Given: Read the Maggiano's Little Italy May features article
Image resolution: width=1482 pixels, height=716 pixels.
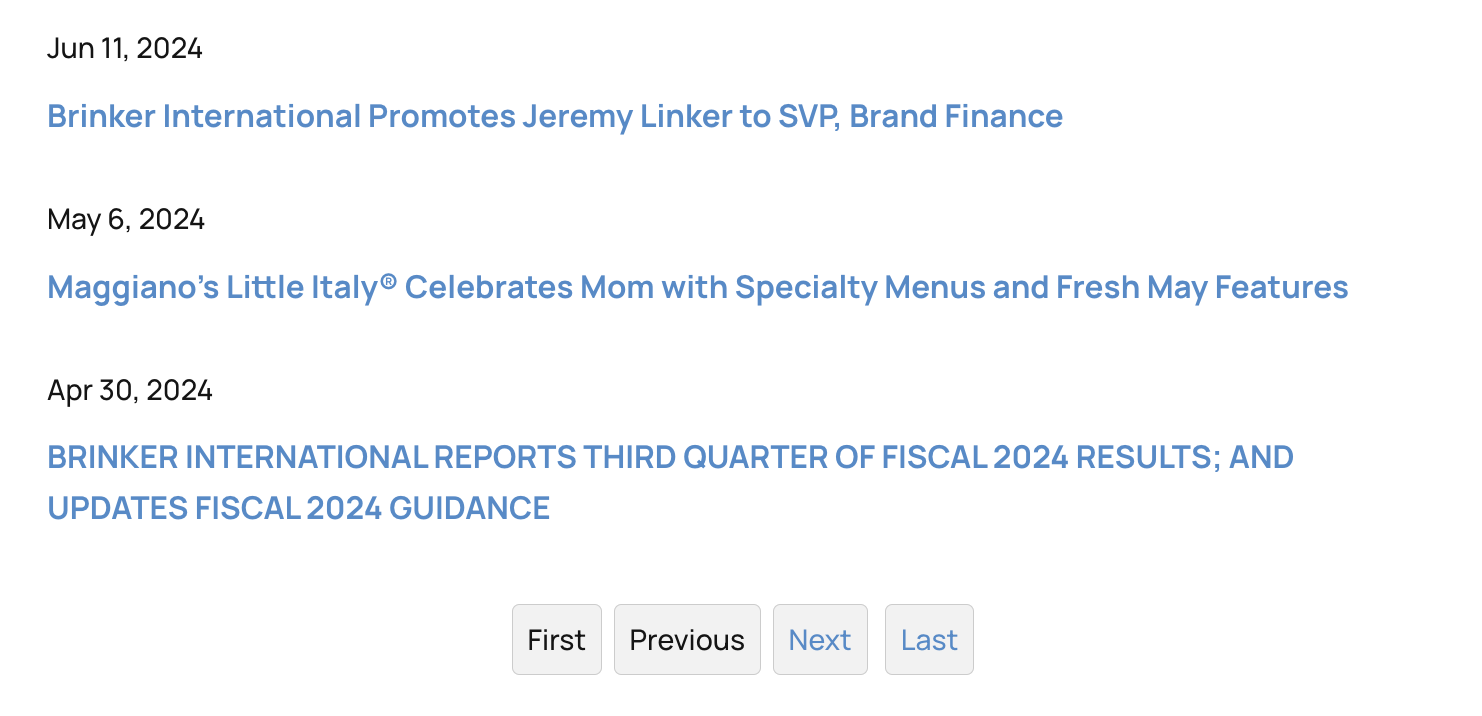Looking at the screenshot, I should tap(697, 287).
